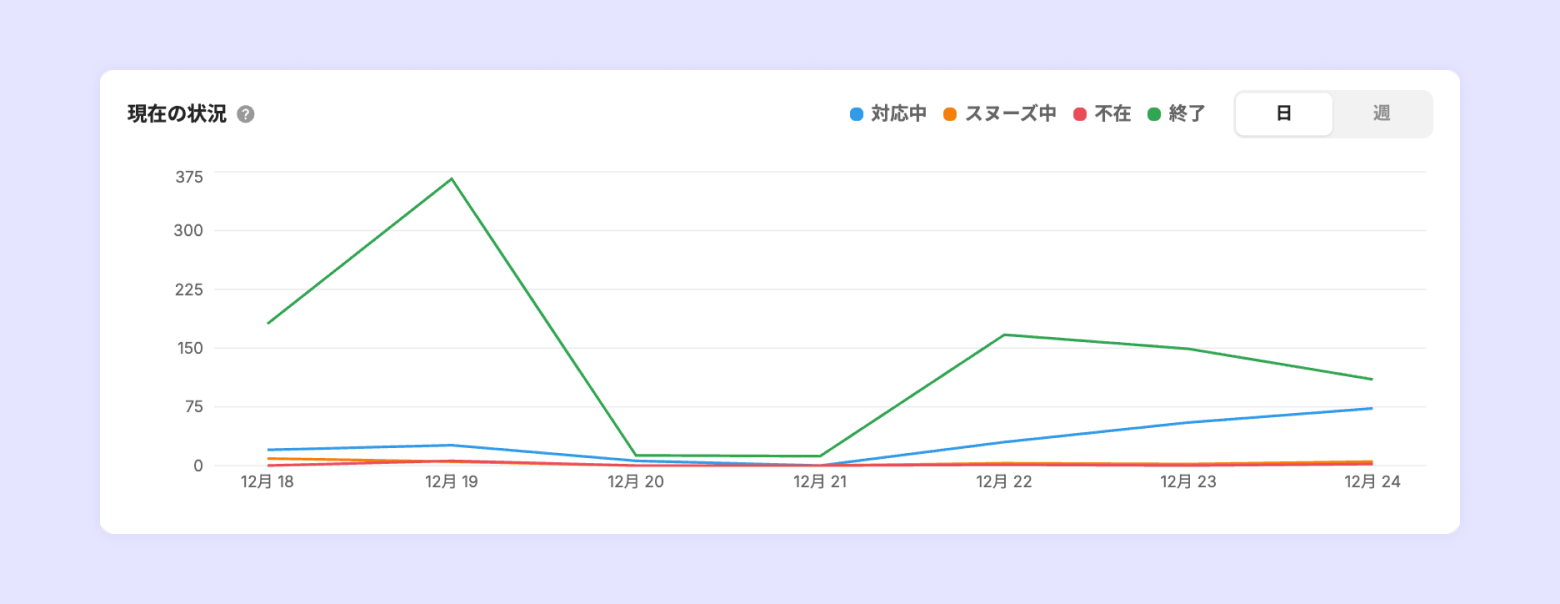The height and width of the screenshot is (604, 1560).
Task: Click the red 不在 legend dot
Action: pos(1080,114)
